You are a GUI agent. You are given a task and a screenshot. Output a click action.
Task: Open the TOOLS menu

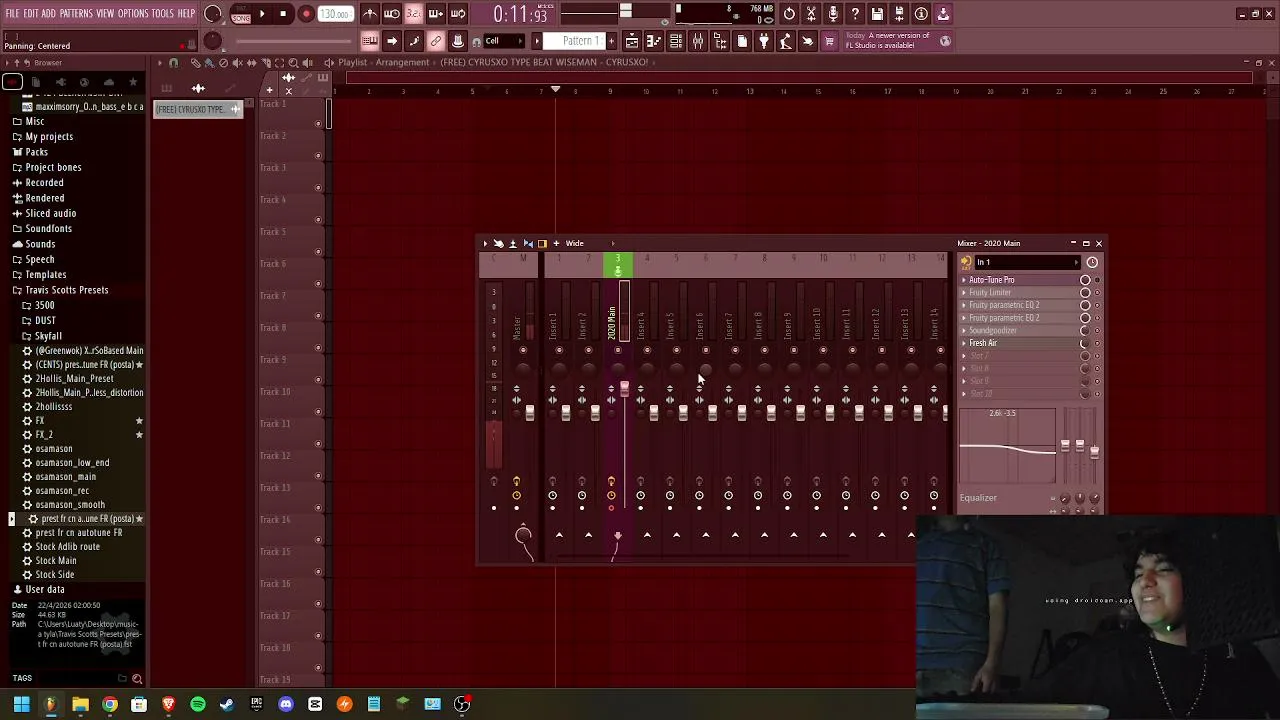[x=163, y=14]
